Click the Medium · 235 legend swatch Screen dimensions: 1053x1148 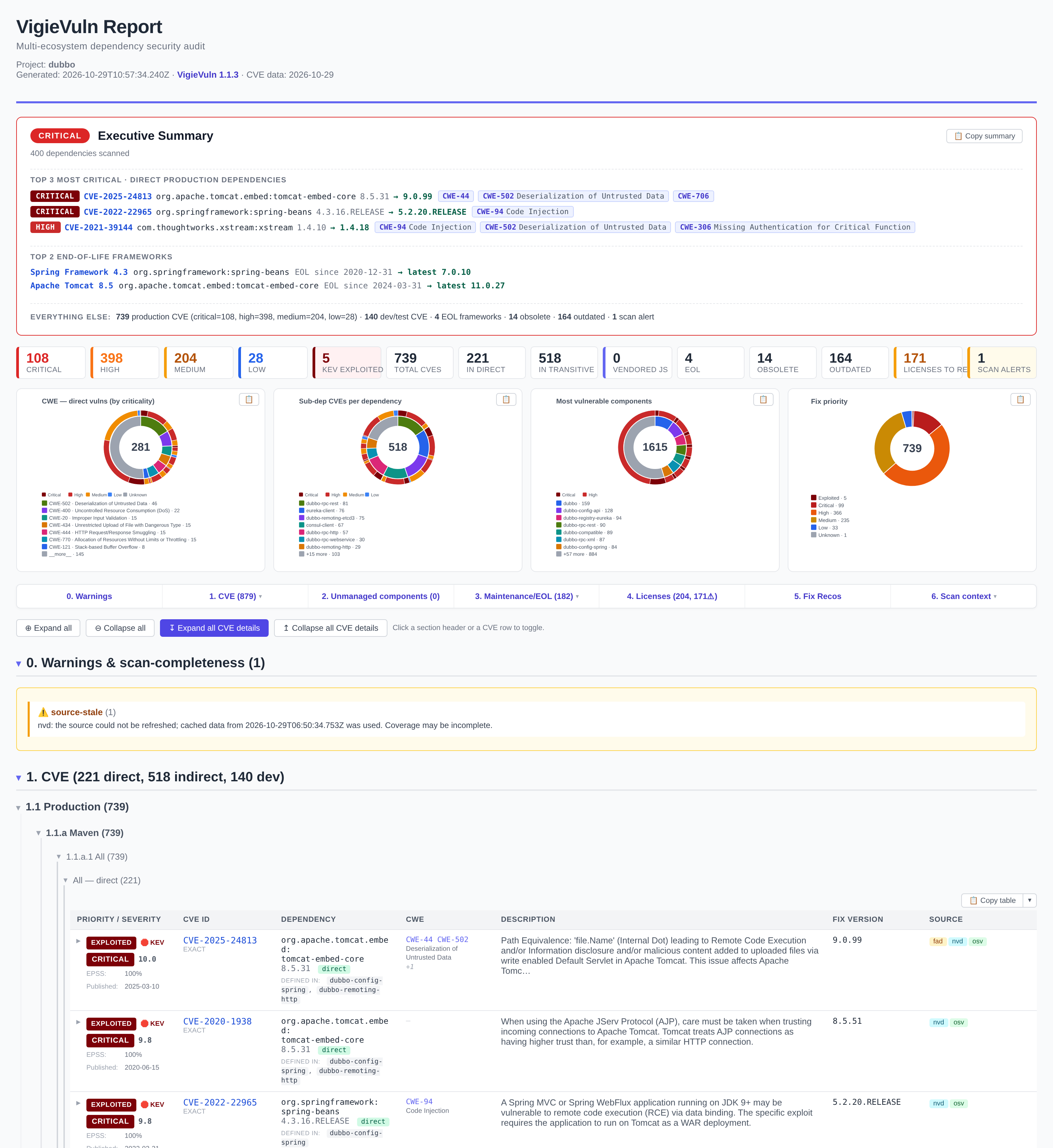point(814,520)
